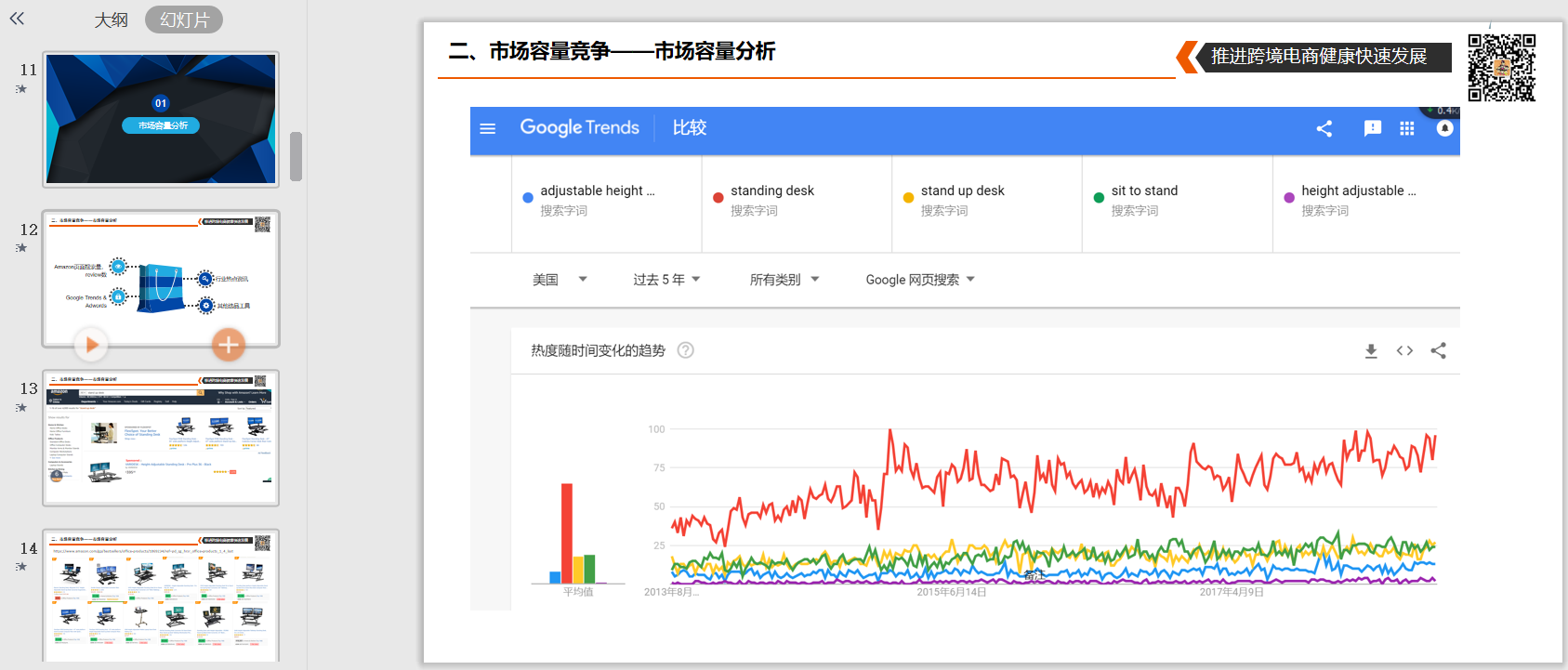
Task: Open help icon beside 热度随时间变化的趋势
Action: point(685,350)
